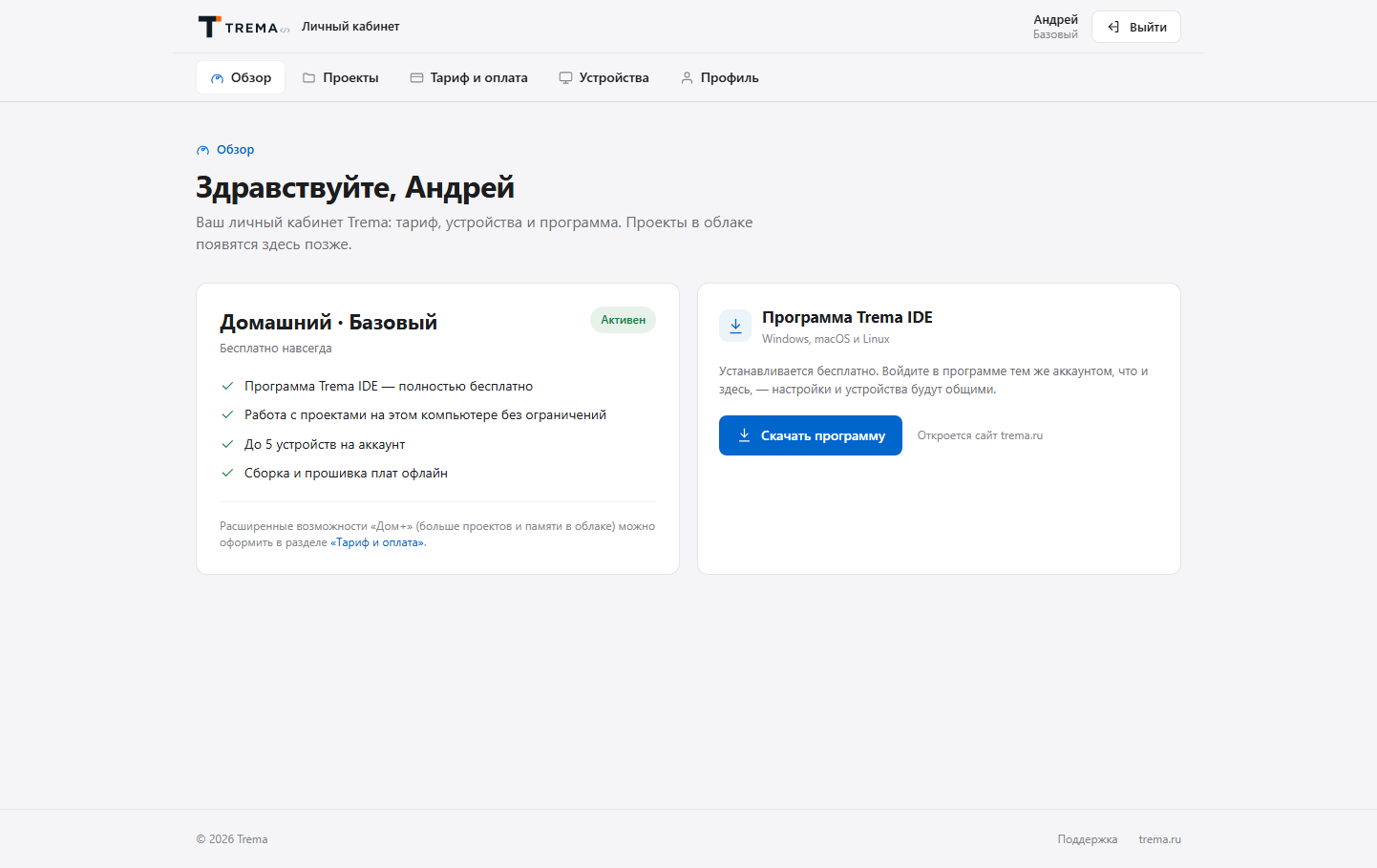Click the © 2026 Trema footer text
Viewport: 1377px width, 868px height.
[x=232, y=839]
